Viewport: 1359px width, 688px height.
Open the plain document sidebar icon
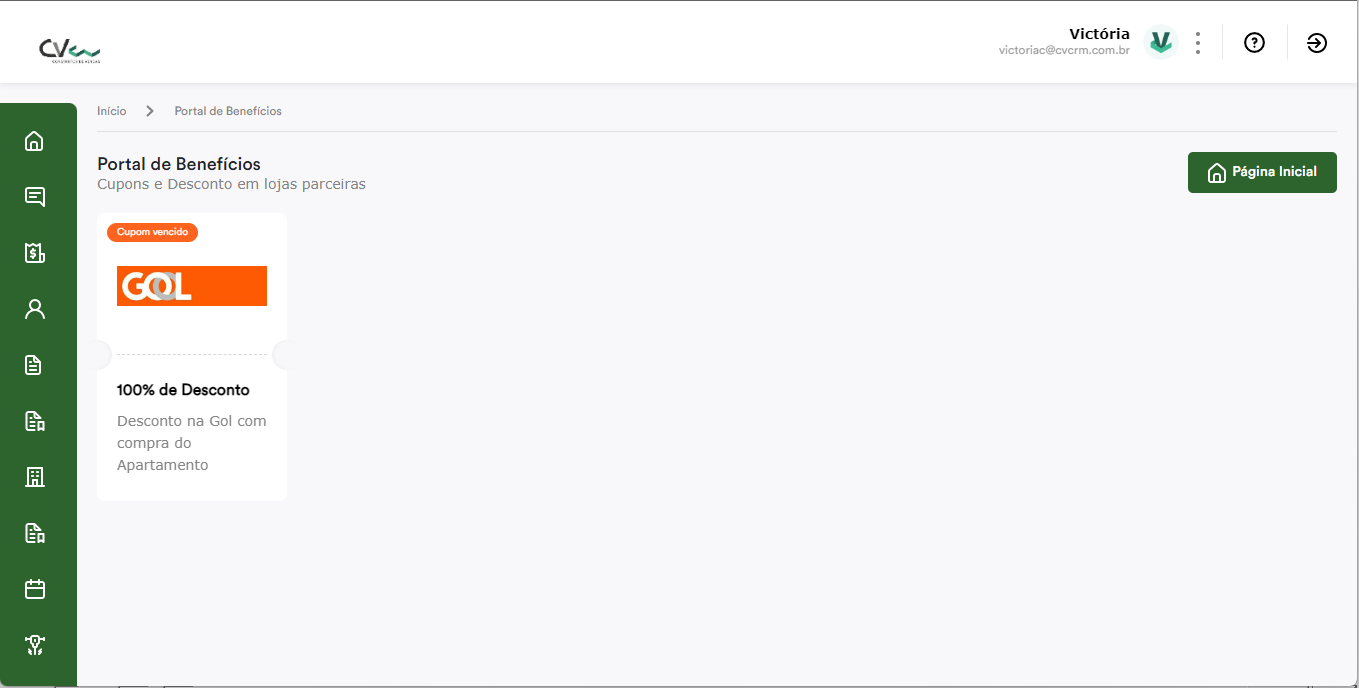tap(35, 365)
